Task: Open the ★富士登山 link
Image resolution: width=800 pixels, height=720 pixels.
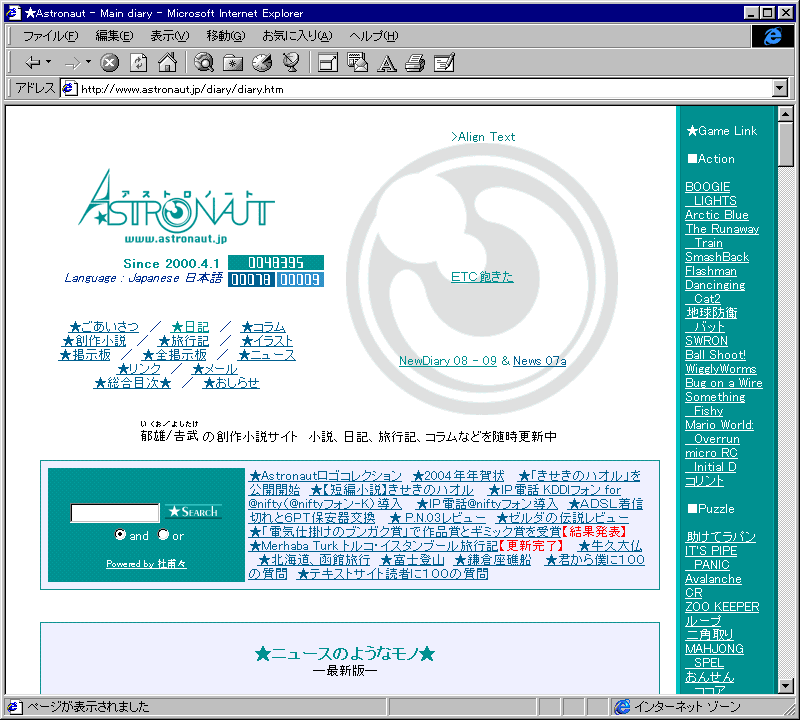Action: (x=412, y=560)
